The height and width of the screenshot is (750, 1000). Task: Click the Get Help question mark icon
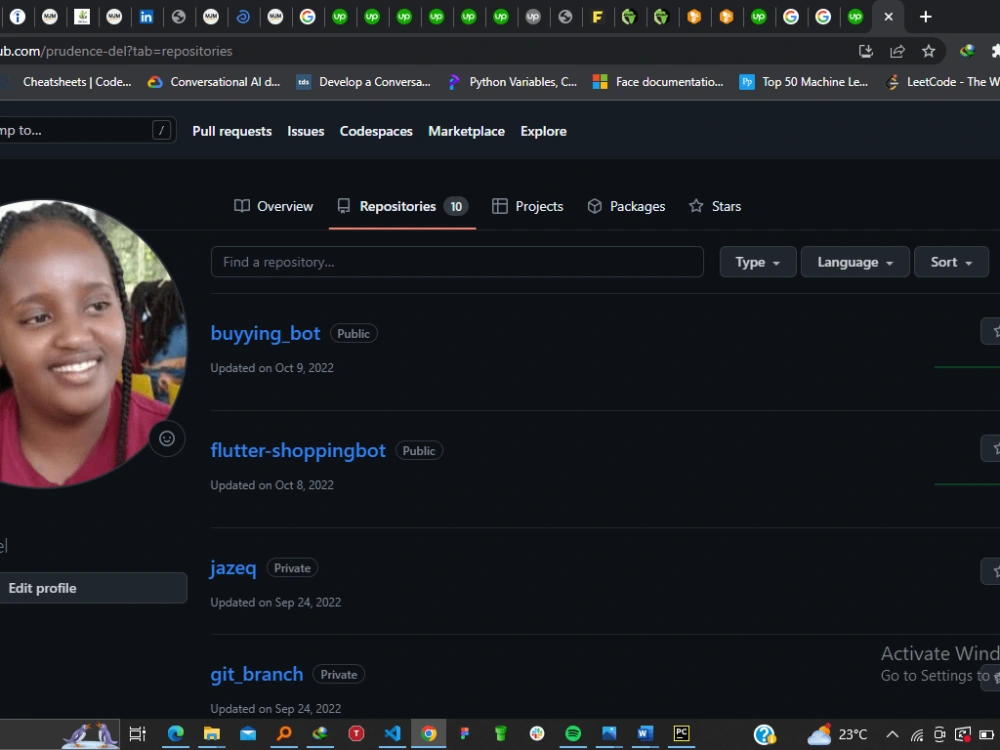[764, 735]
